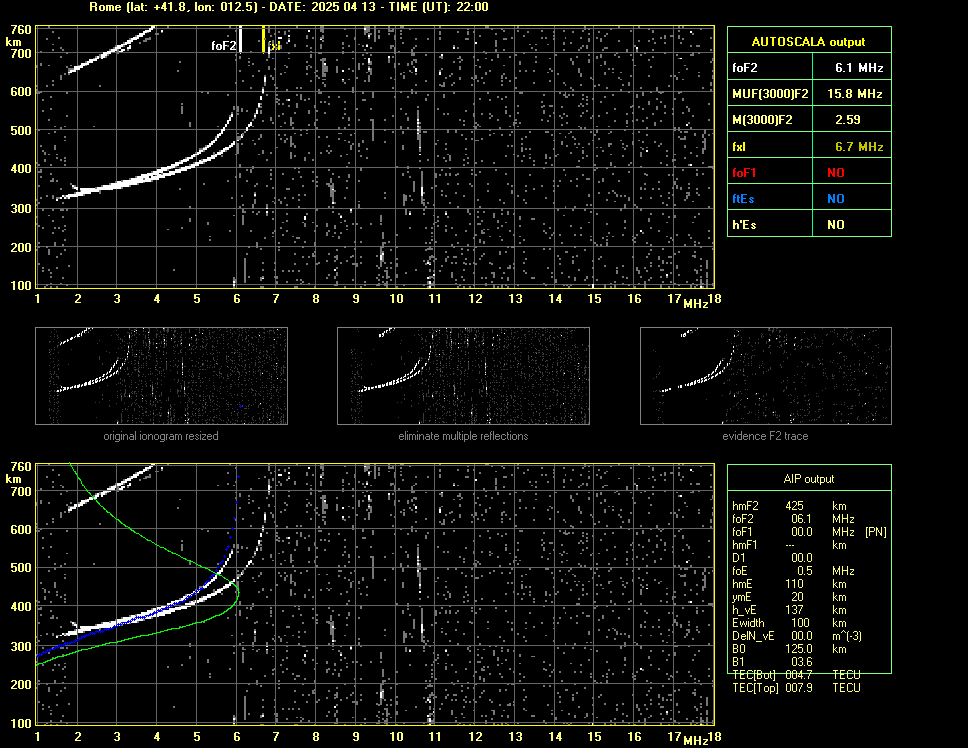Click the 'original ionogram resized' caption
Image resolution: width=968 pixels, height=748 pixels.
(161, 436)
